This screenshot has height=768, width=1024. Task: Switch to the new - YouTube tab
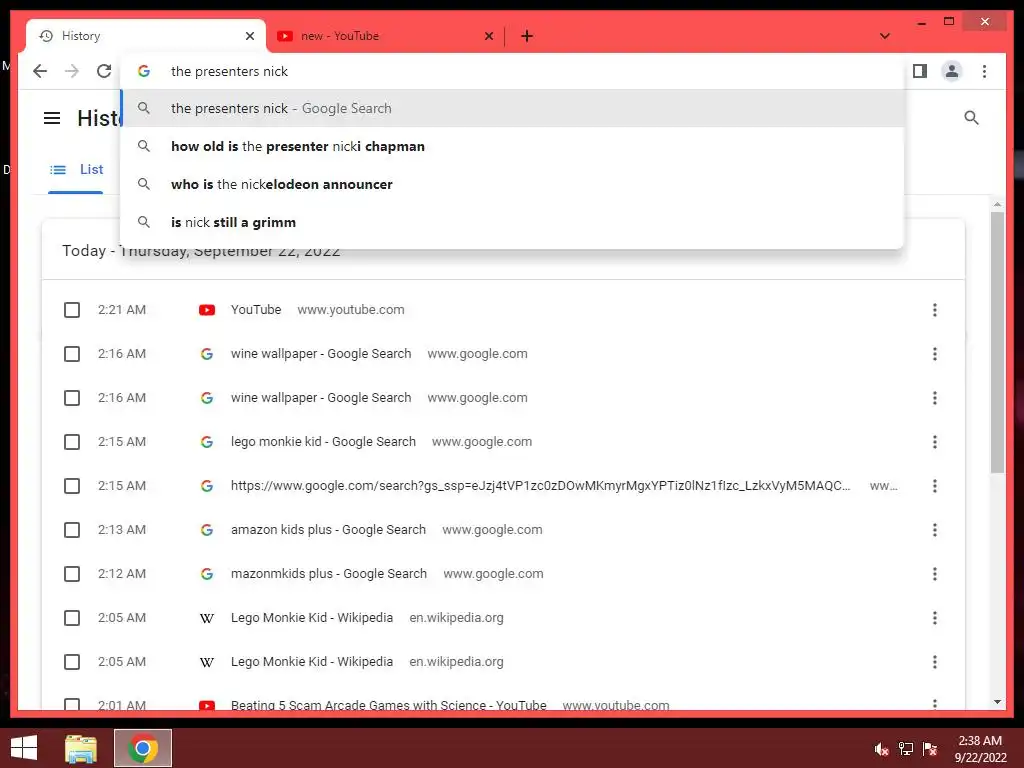(x=385, y=36)
